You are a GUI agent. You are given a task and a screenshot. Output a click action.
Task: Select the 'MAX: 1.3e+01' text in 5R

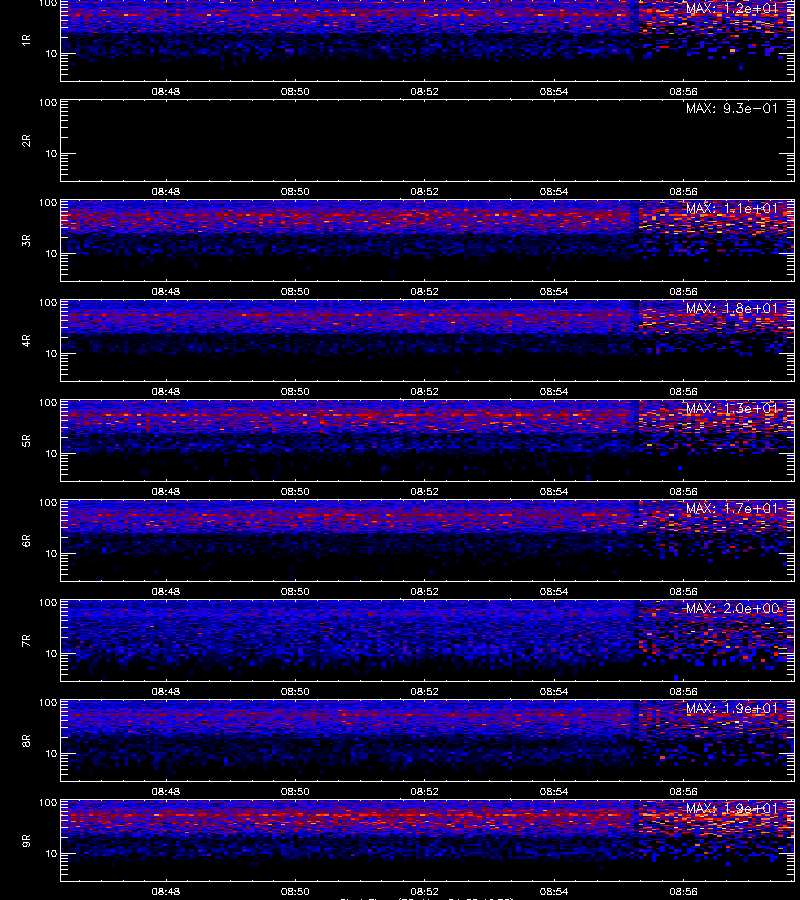(x=732, y=409)
